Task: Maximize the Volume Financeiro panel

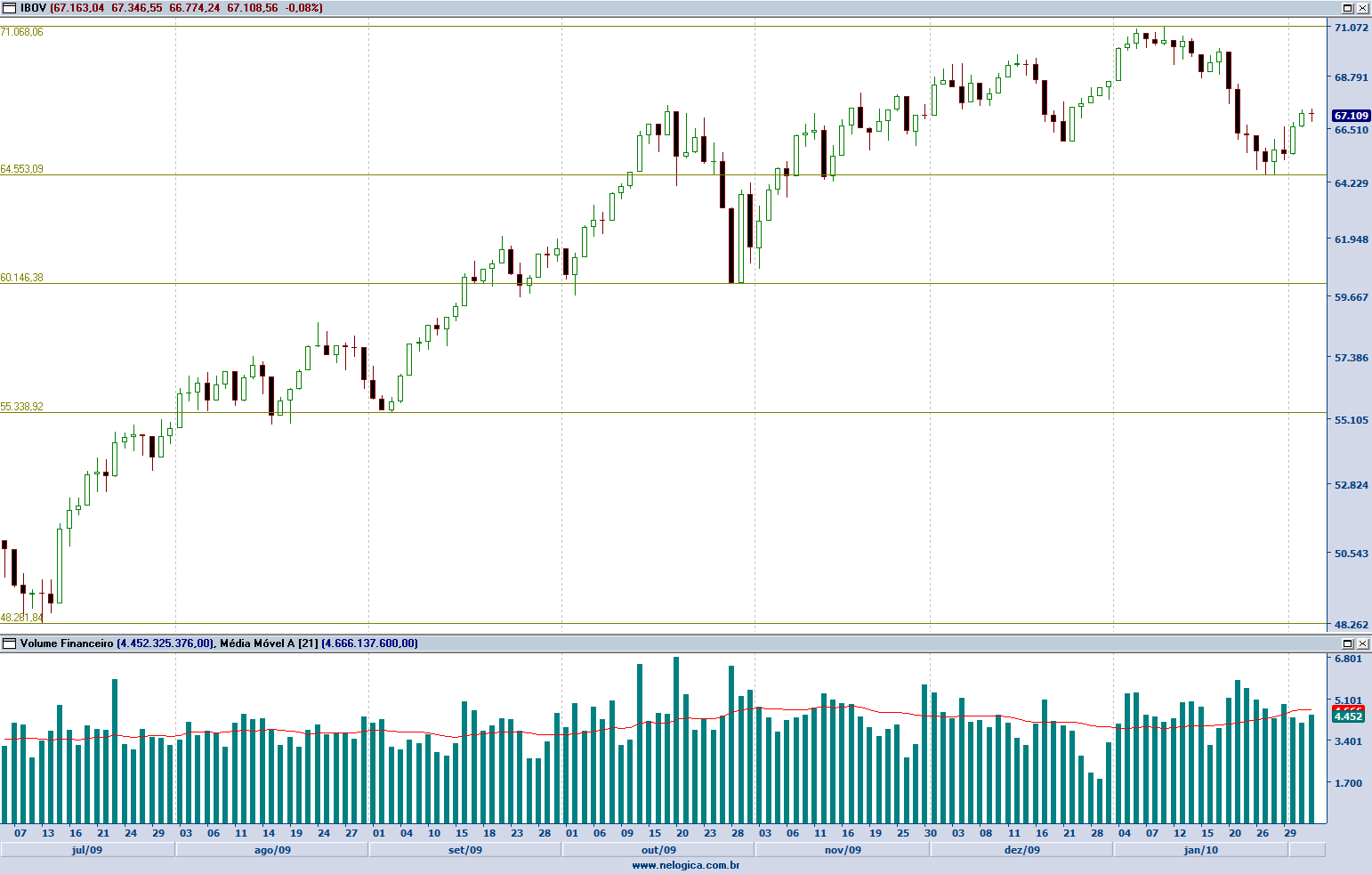Action: click(1348, 643)
